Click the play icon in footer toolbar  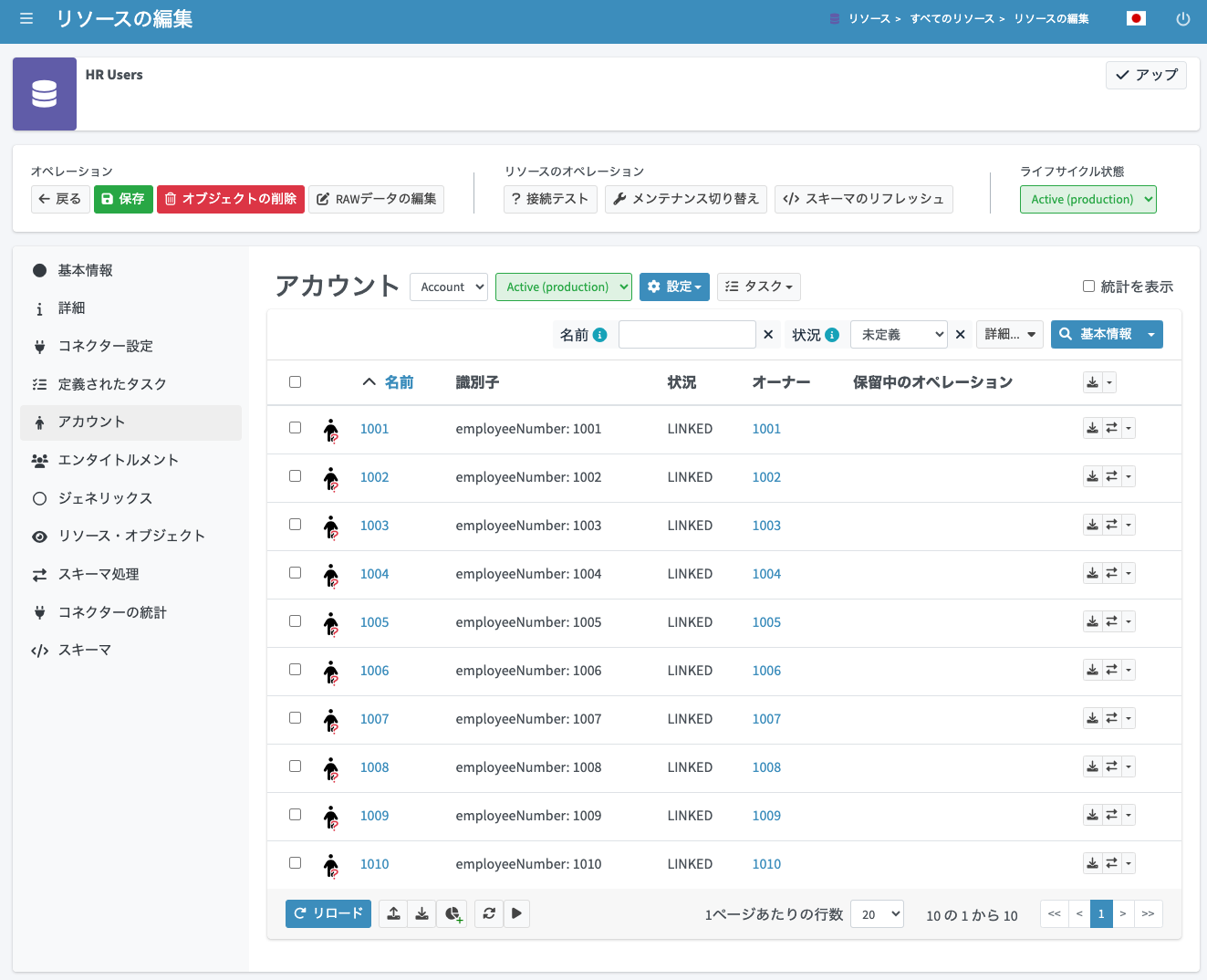point(516,913)
